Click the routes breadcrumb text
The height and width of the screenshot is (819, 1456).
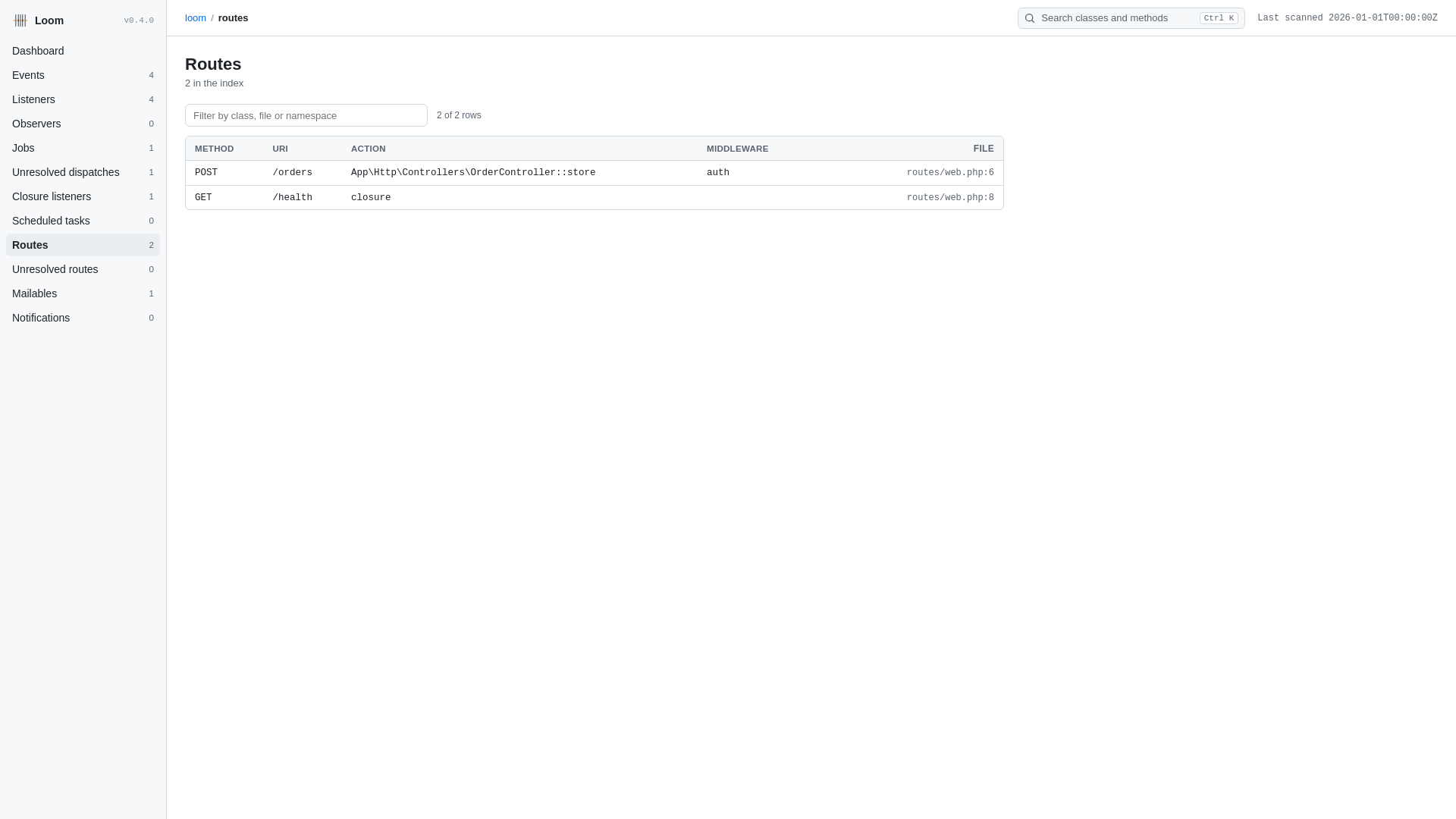[233, 18]
